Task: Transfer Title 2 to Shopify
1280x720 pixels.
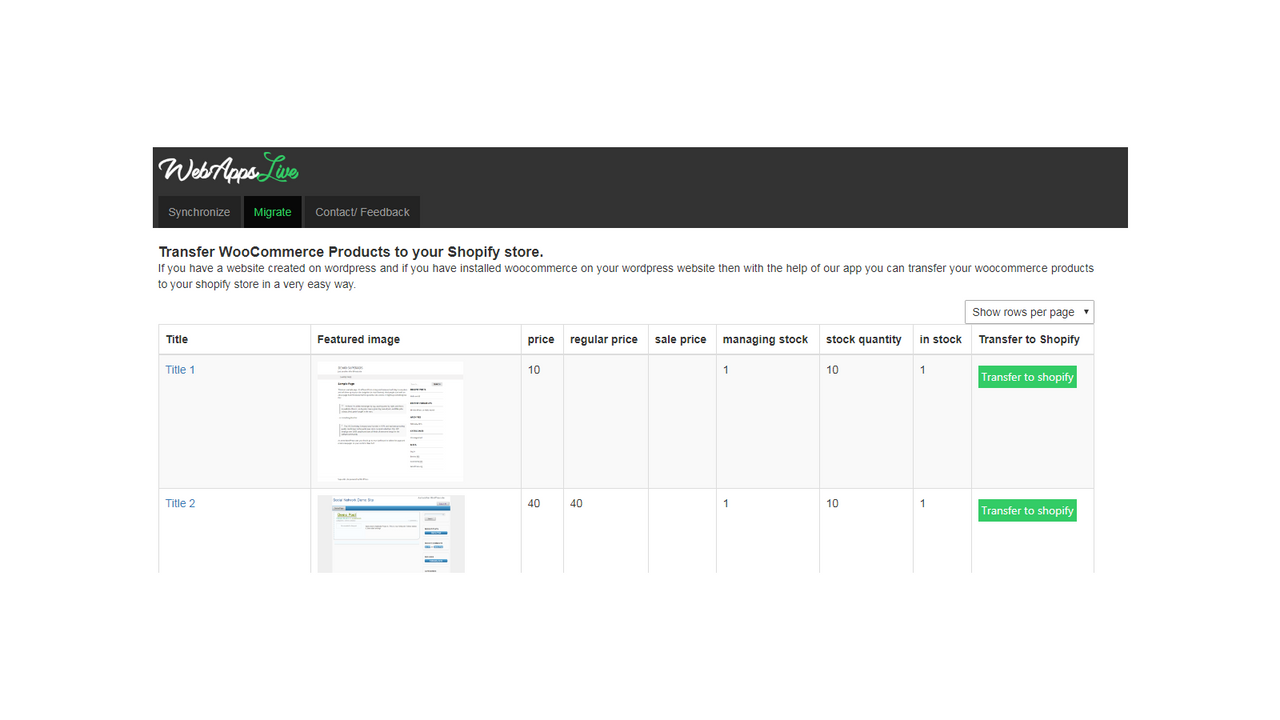Action: click(1027, 510)
